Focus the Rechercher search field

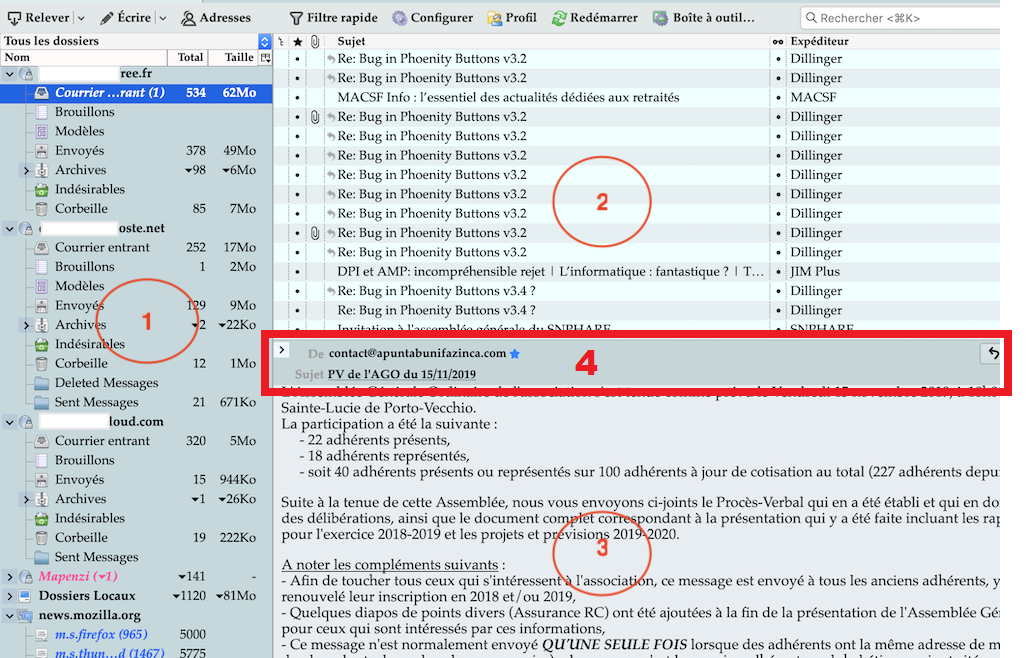(900, 18)
